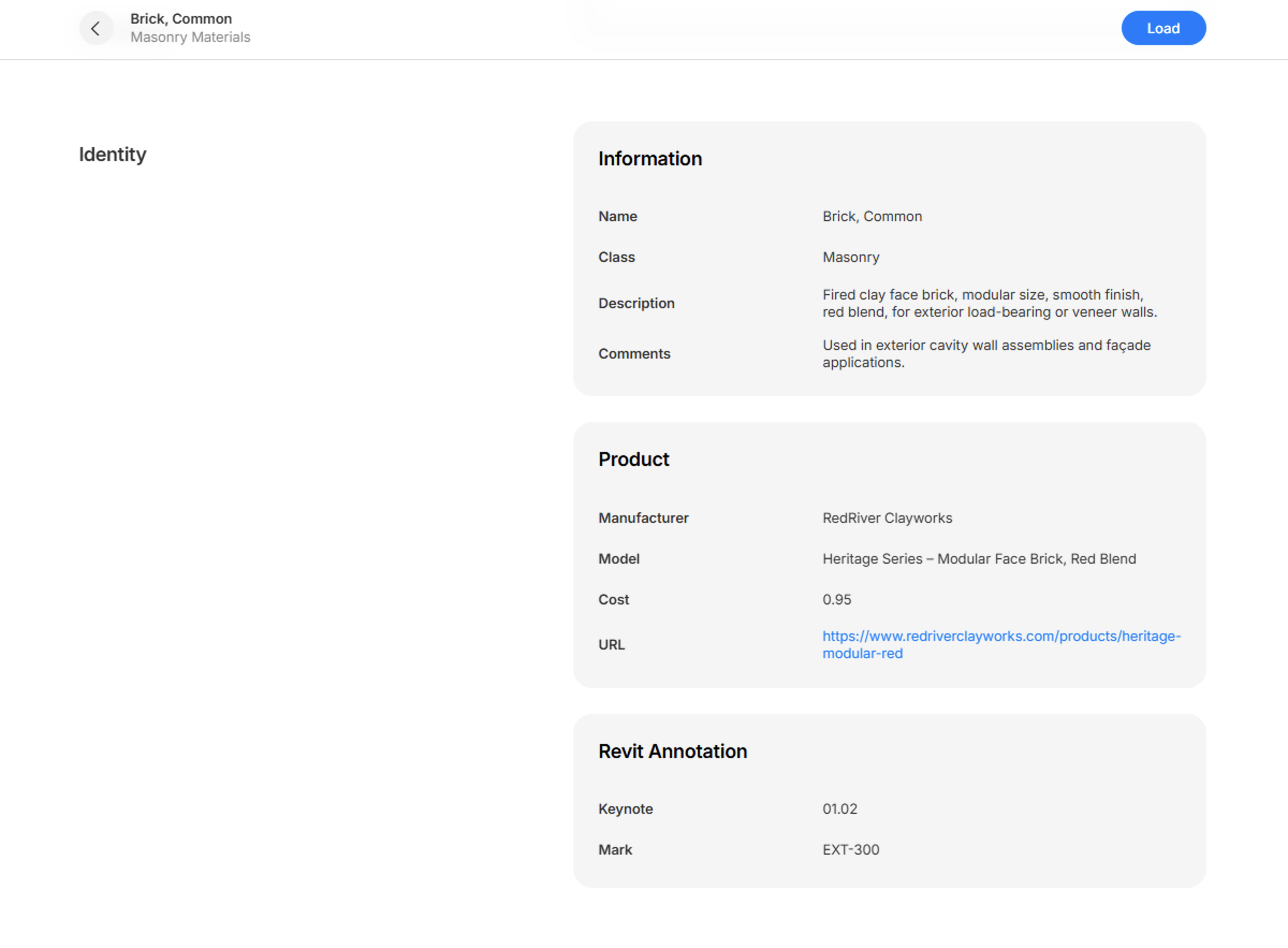Click the back arrow icon in the header

(95, 28)
